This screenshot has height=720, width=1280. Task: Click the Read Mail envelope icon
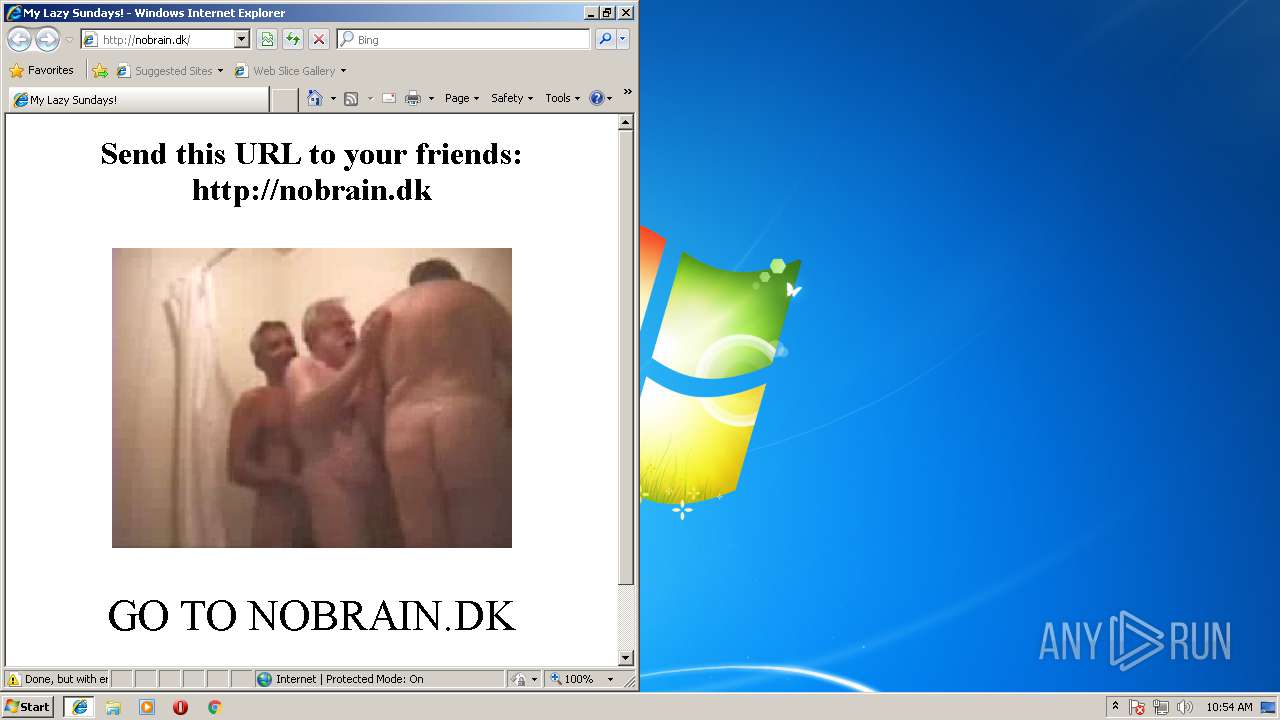[x=389, y=98]
